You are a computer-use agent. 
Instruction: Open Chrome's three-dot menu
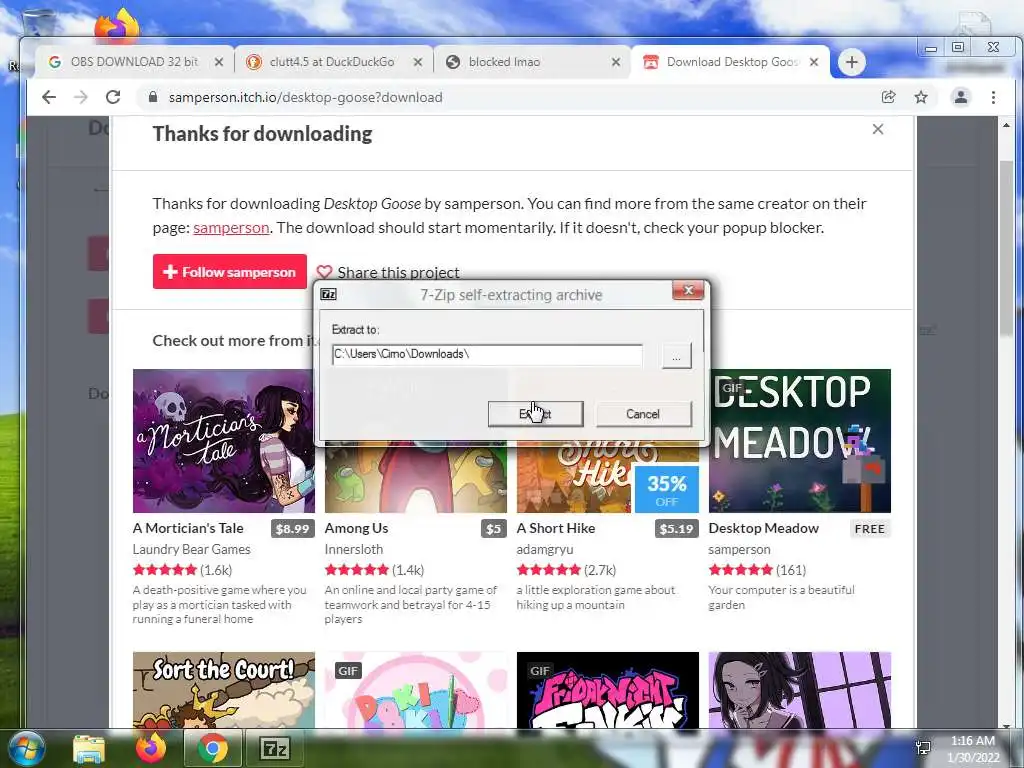pos(993,97)
